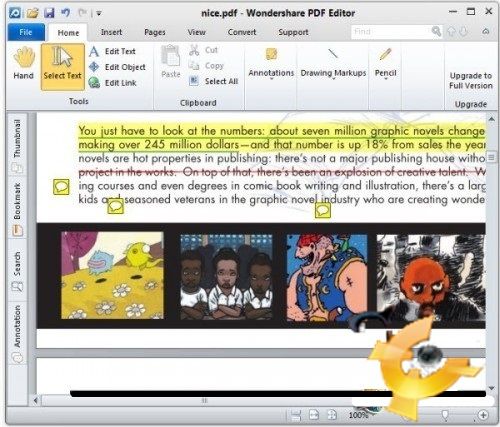Expand the Pencil tool dropdown

(385, 63)
